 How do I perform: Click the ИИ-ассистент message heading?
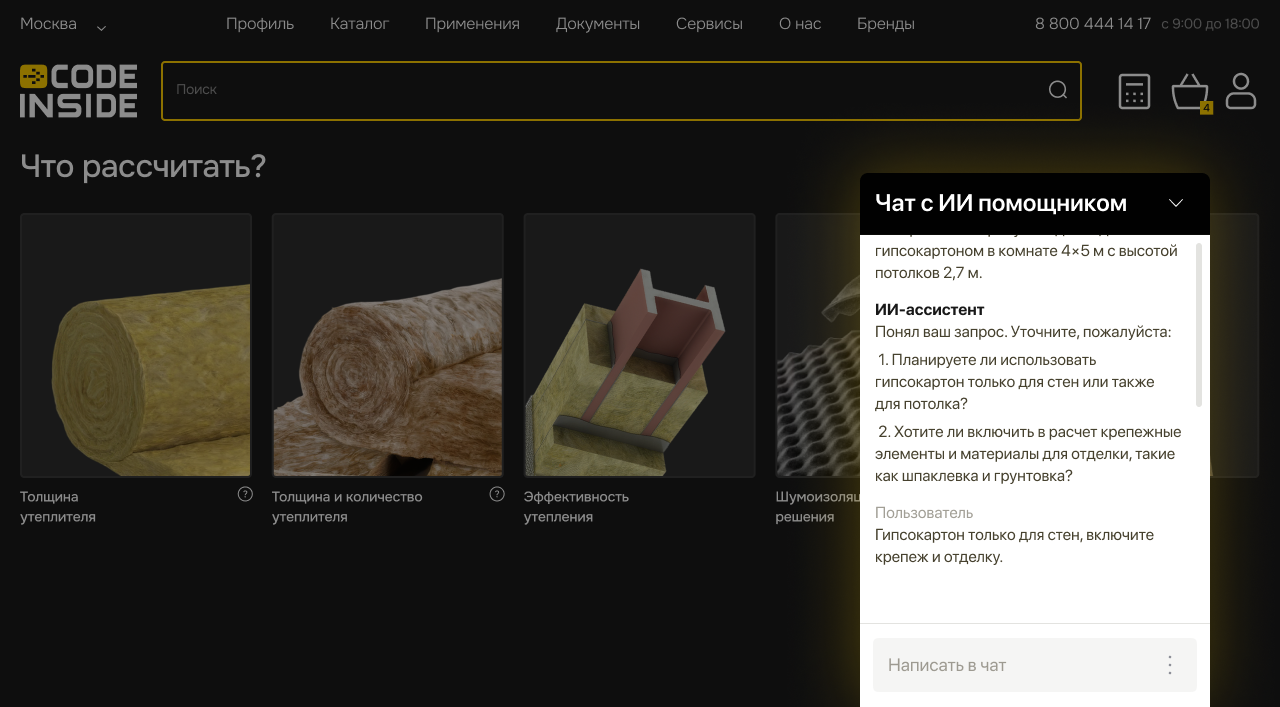[930, 310]
